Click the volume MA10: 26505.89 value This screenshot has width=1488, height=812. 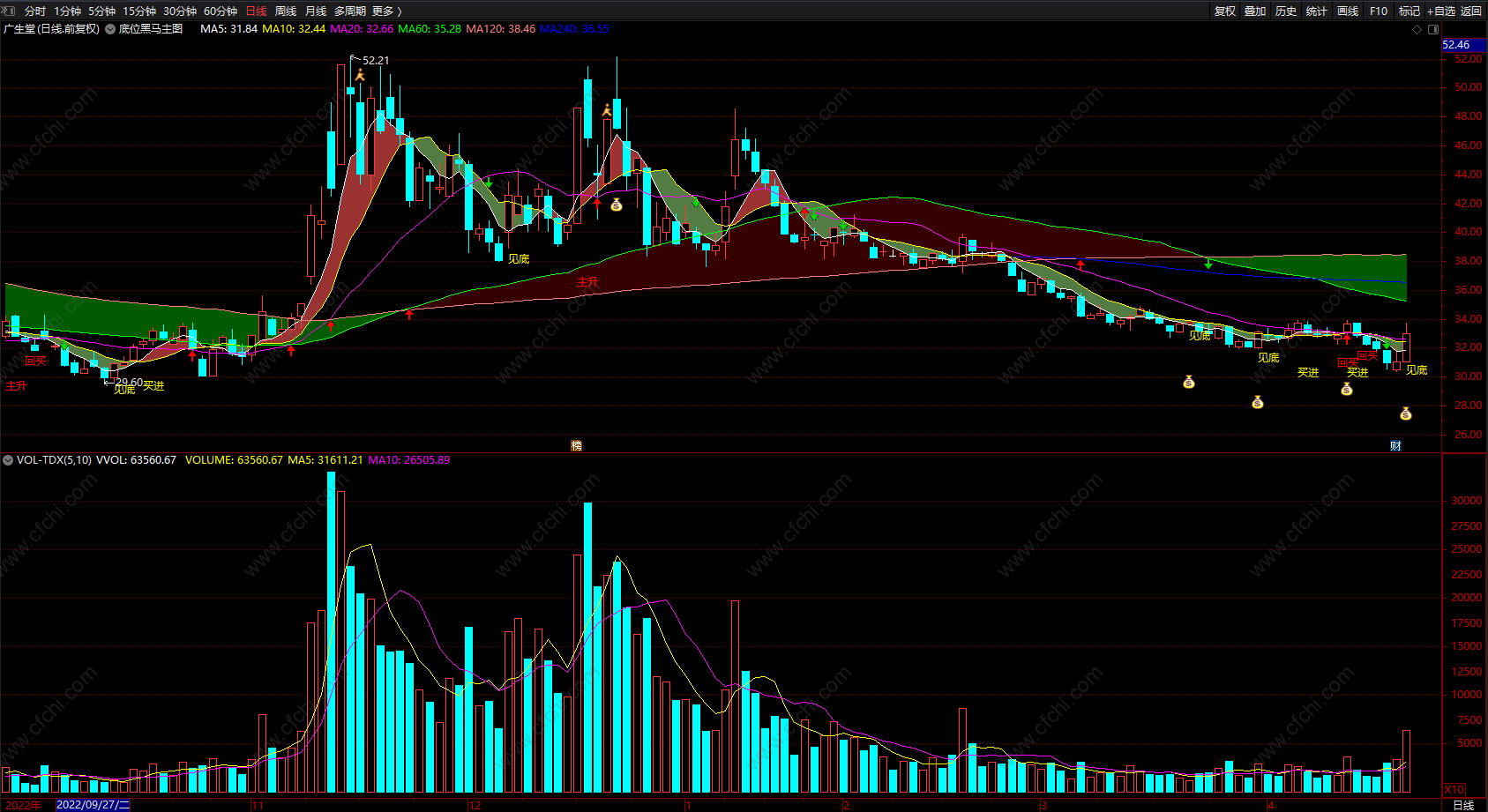409,460
